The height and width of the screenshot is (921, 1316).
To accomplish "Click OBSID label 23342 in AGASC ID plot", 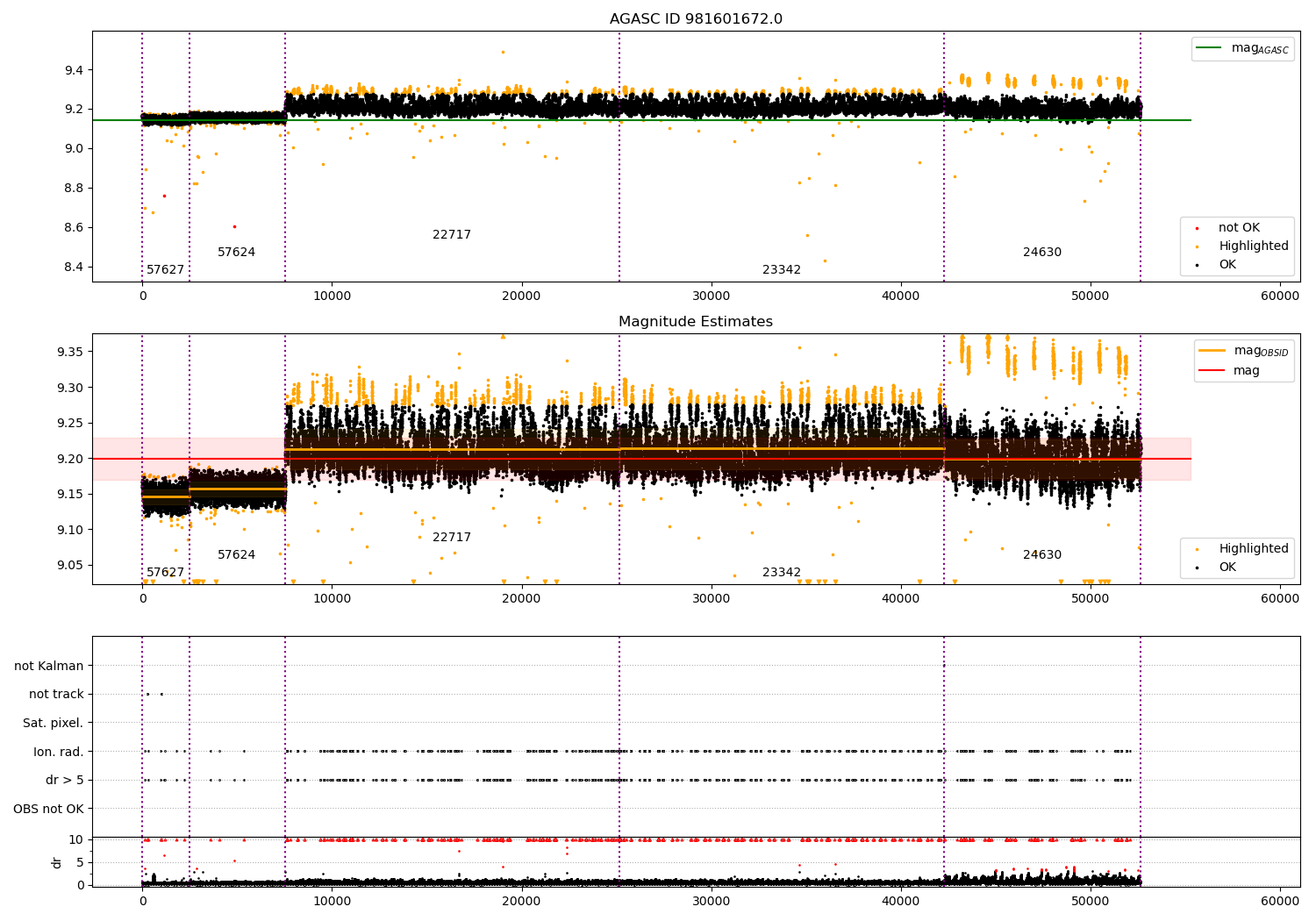I will (x=782, y=270).
